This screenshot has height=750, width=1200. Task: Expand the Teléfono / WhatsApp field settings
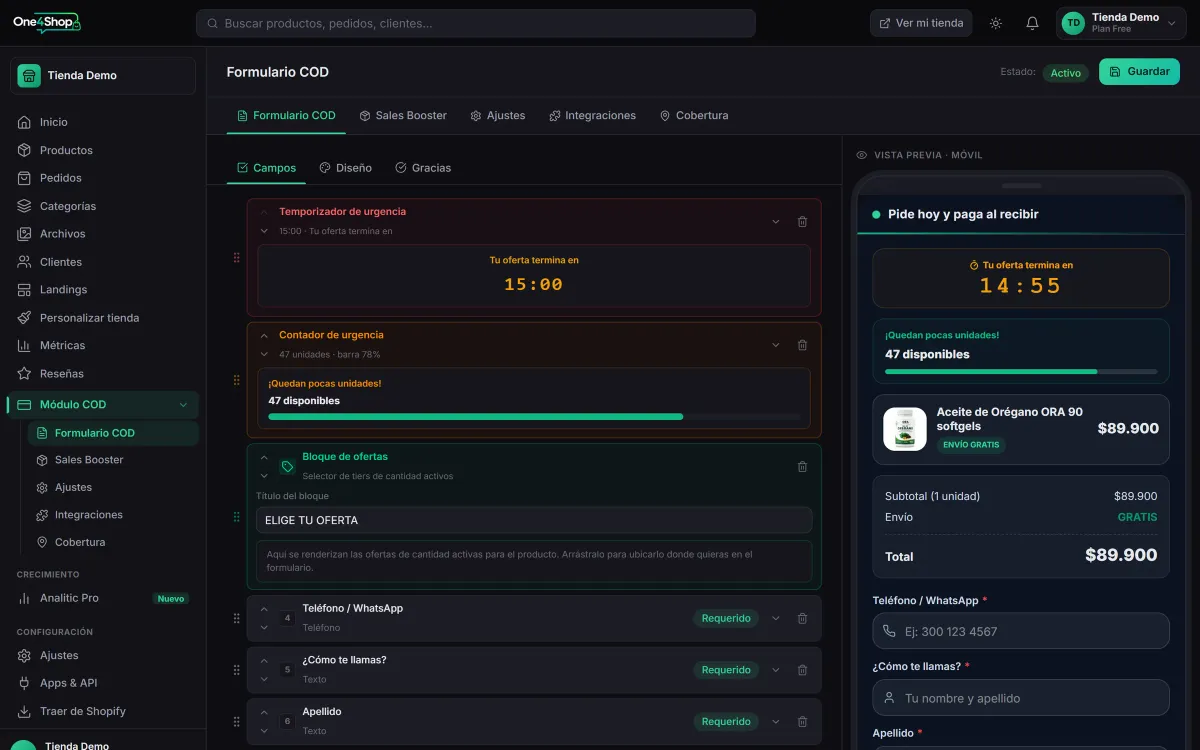click(x=775, y=618)
